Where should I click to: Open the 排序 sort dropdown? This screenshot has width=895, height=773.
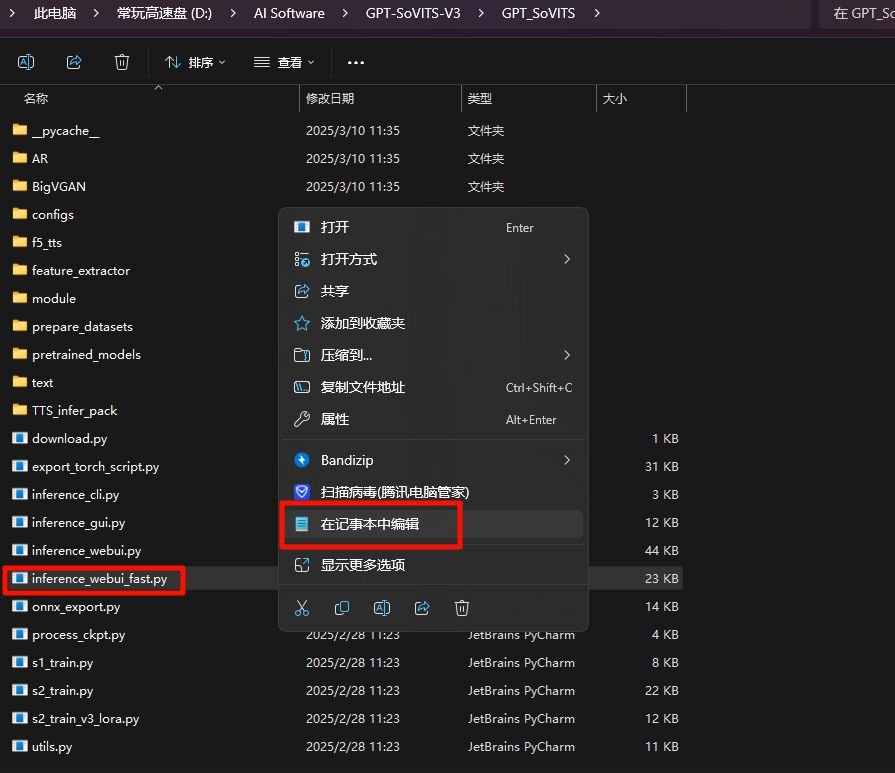click(195, 62)
